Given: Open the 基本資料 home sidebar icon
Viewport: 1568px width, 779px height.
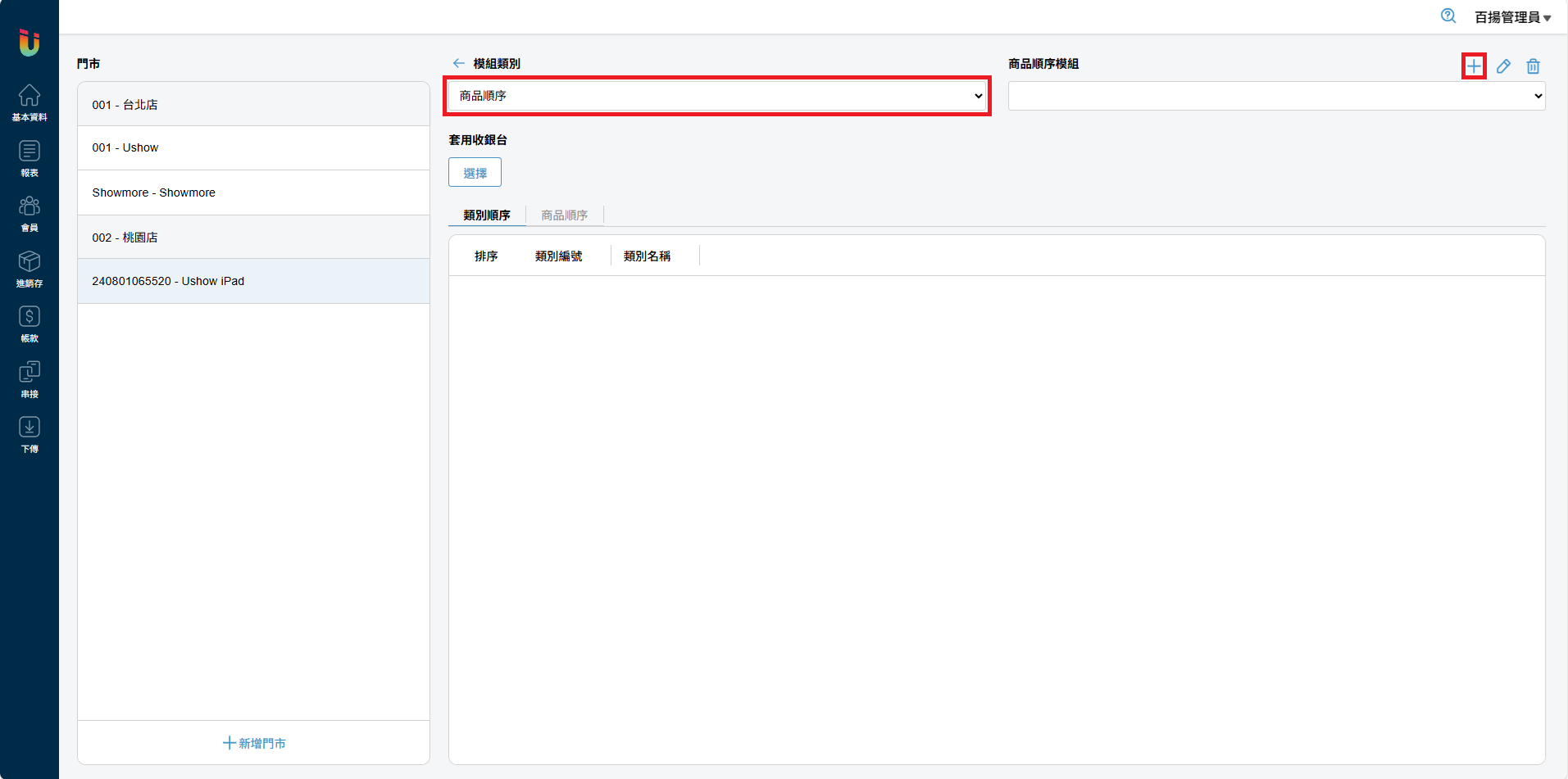Looking at the screenshot, I should pos(30,102).
